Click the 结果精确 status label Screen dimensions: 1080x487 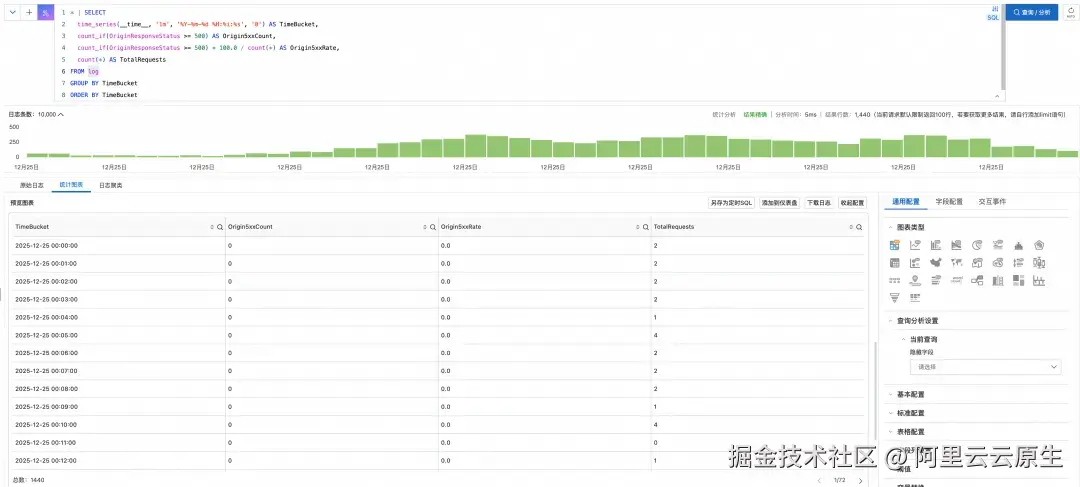click(755, 115)
